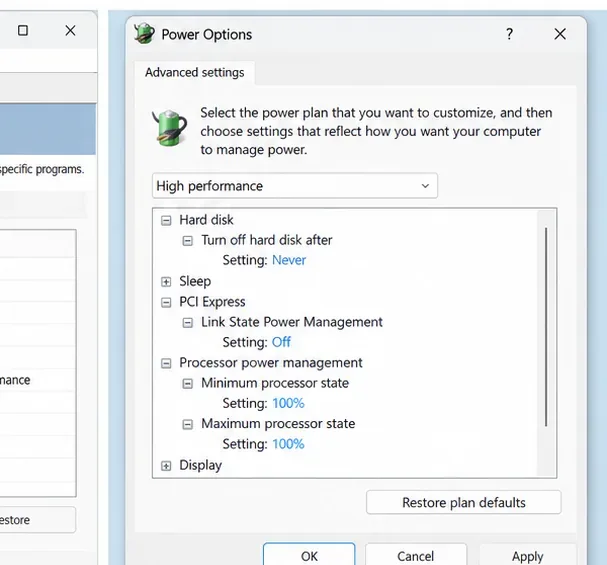Collapse the Hard disk node
This screenshot has width=607, height=565.
[166, 221]
